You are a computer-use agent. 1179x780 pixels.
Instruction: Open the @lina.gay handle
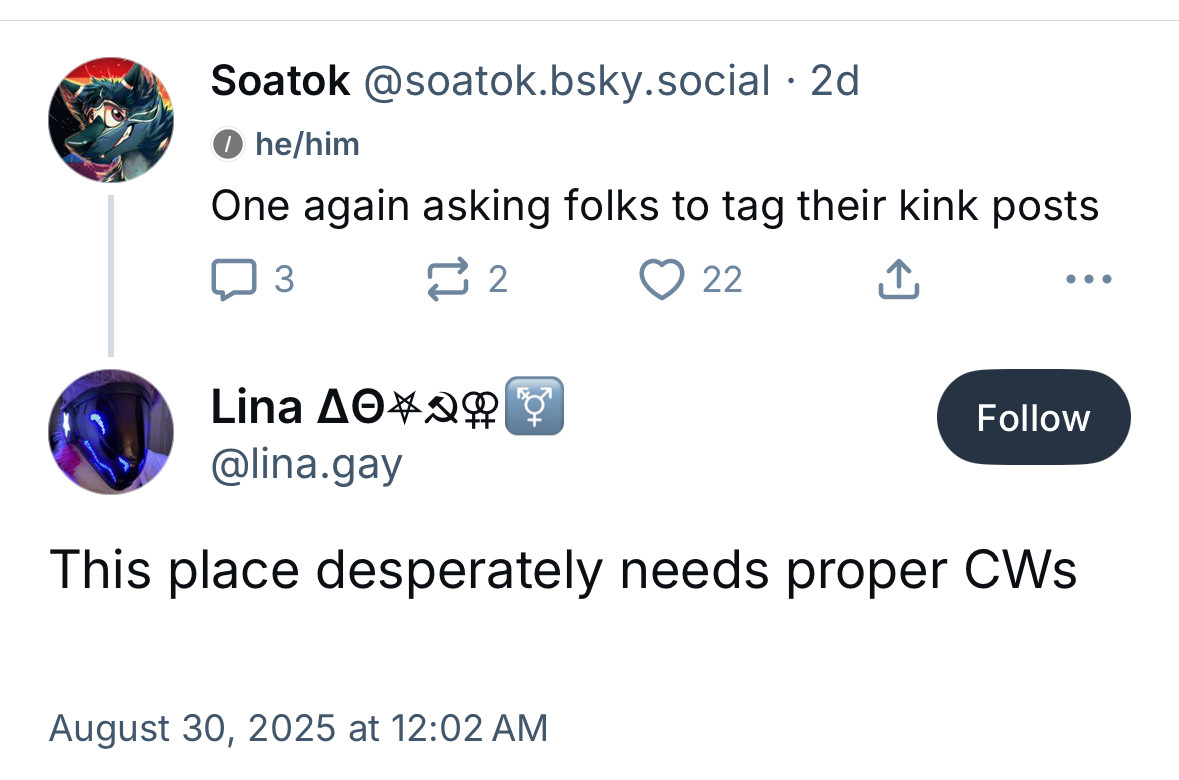click(306, 465)
